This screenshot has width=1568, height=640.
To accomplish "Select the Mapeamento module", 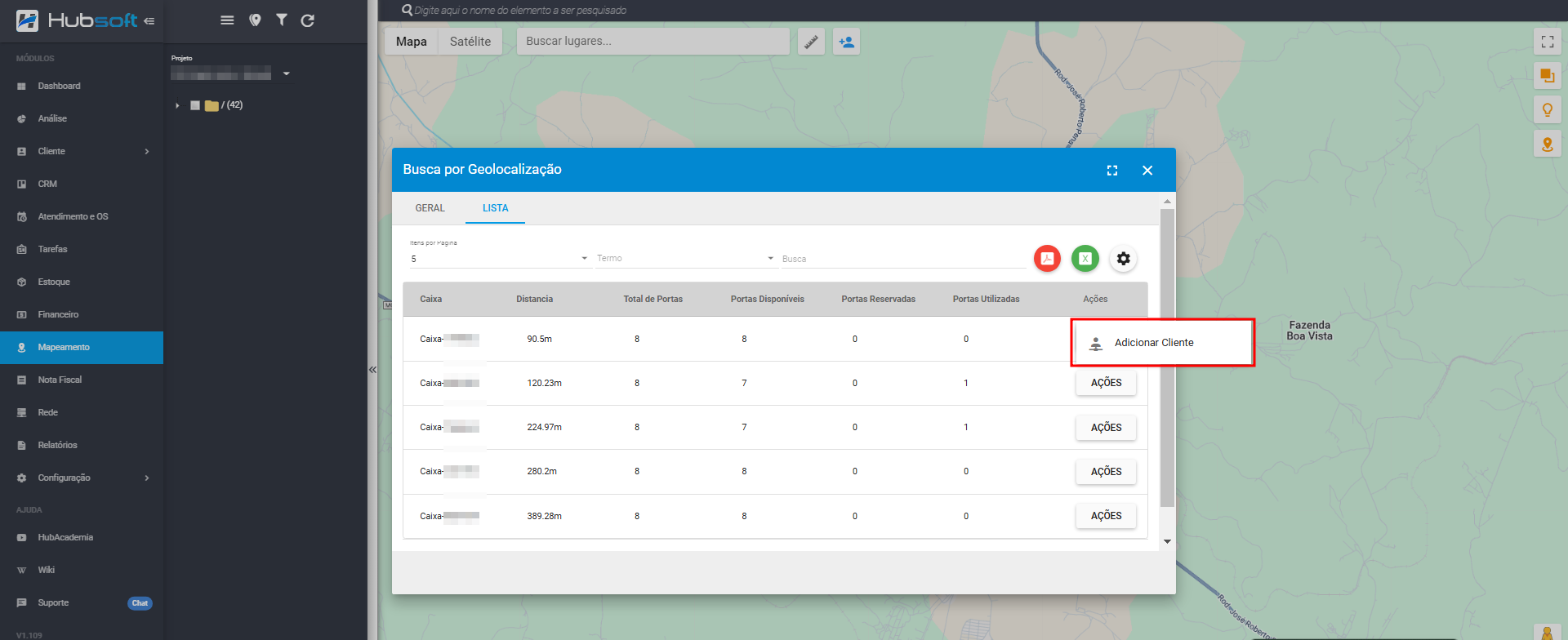I will [82, 347].
